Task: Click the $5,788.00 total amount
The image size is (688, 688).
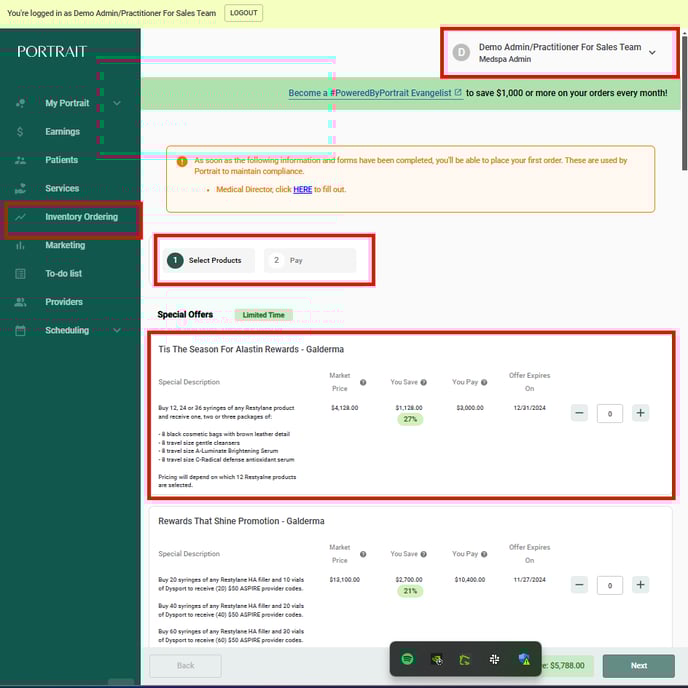Action: tap(567, 666)
